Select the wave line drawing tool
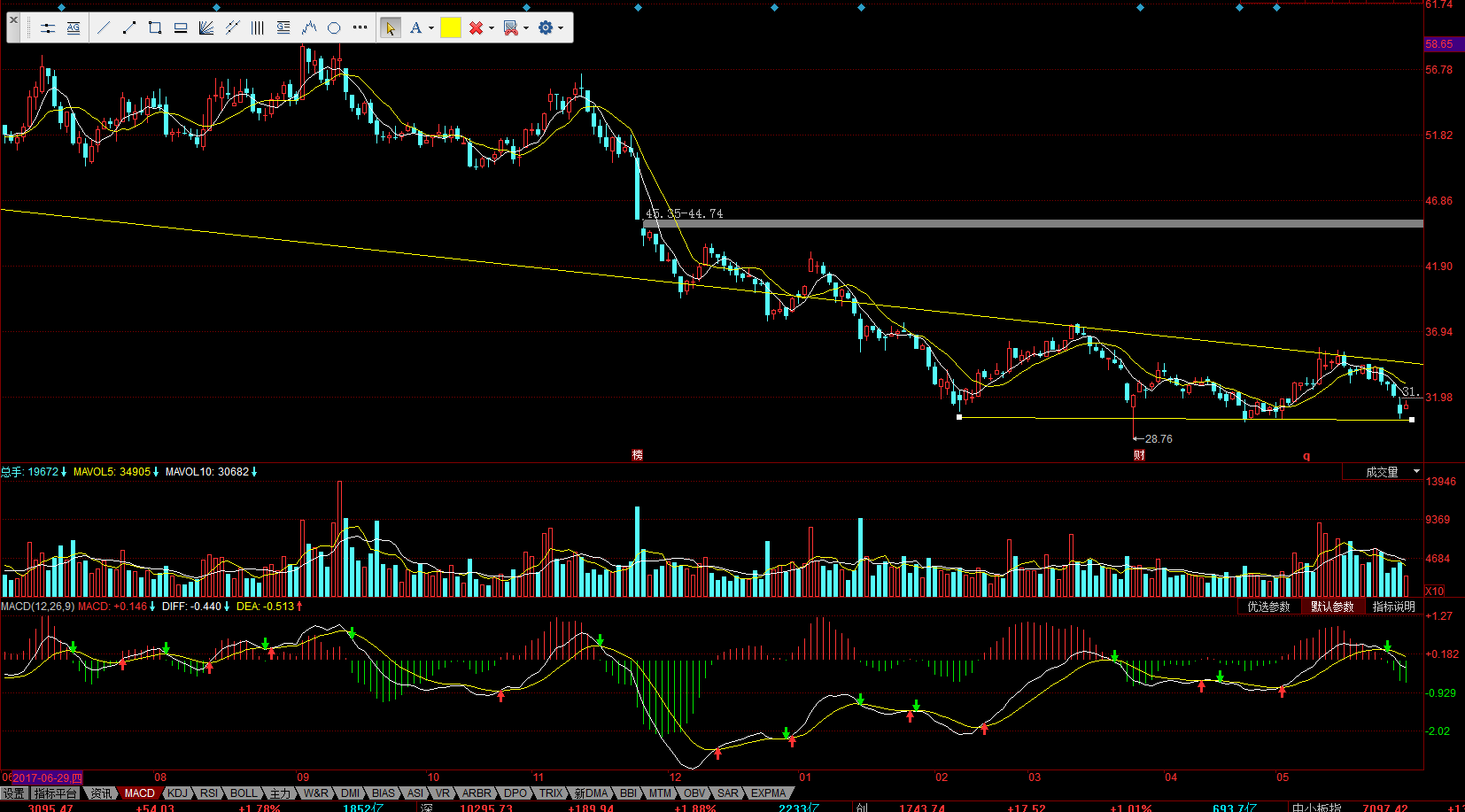Viewport: 1465px width, 812px height. click(309, 28)
